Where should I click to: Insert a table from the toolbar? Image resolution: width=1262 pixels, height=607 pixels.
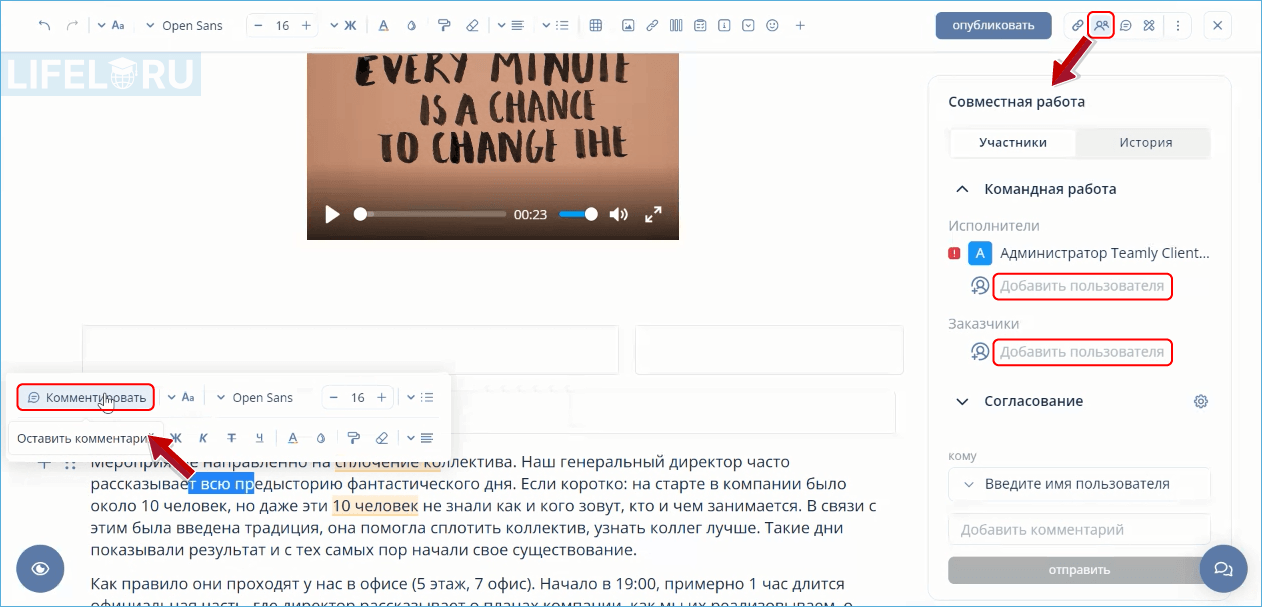point(596,25)
